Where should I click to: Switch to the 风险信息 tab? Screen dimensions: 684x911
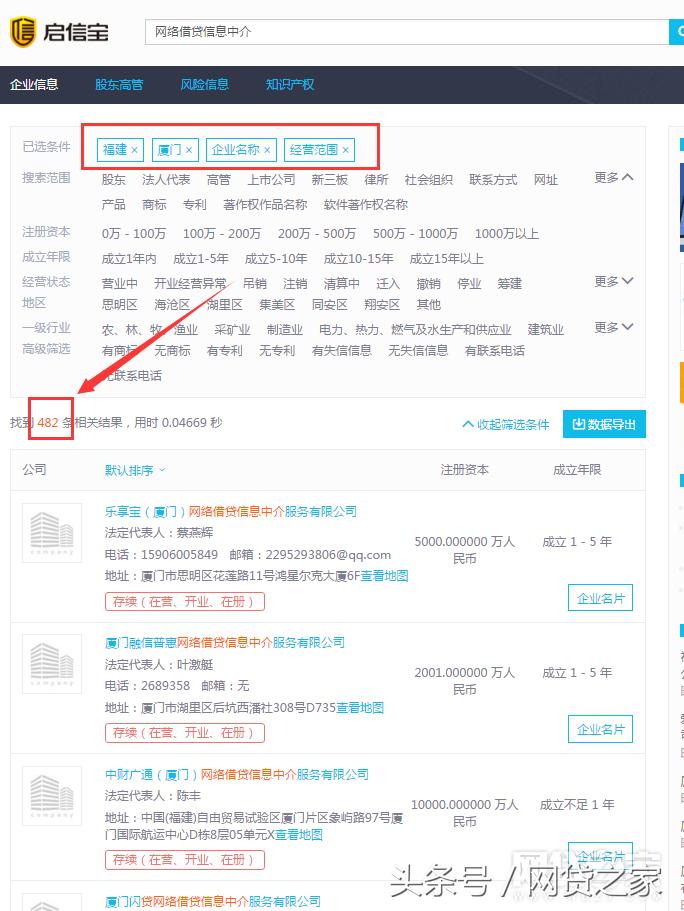[x=205, y=84]
